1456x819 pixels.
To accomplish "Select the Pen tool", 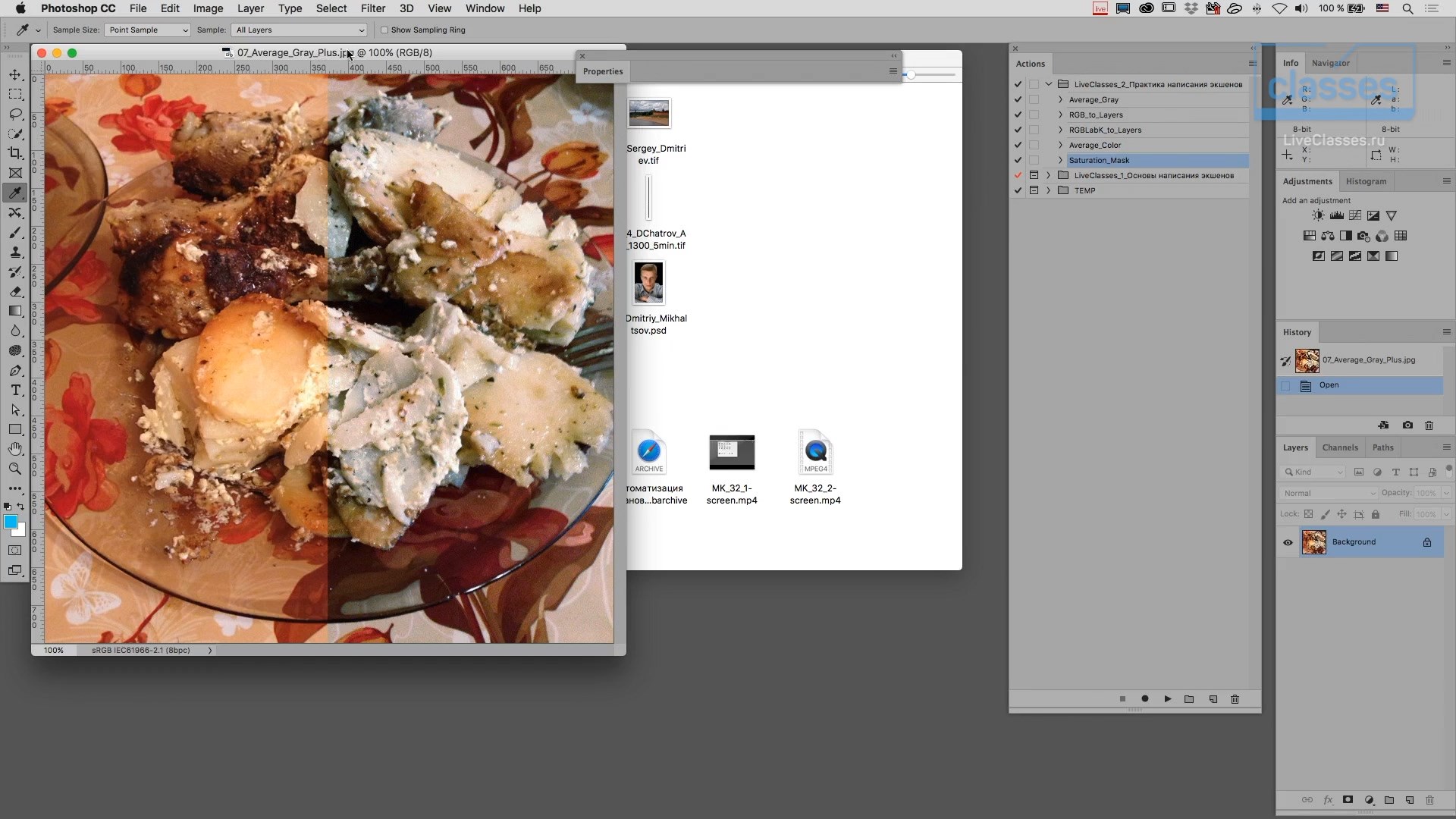I will click(x=15, y=370).
